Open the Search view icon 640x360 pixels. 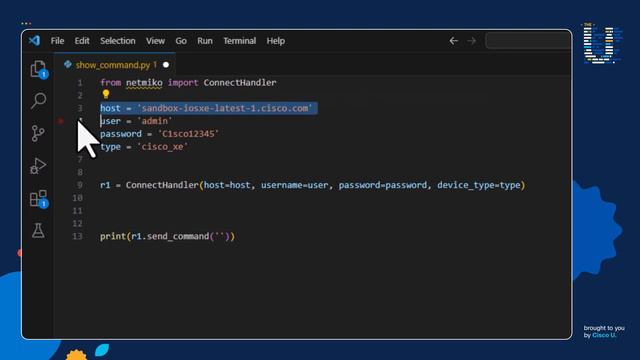tap(38, 100)
